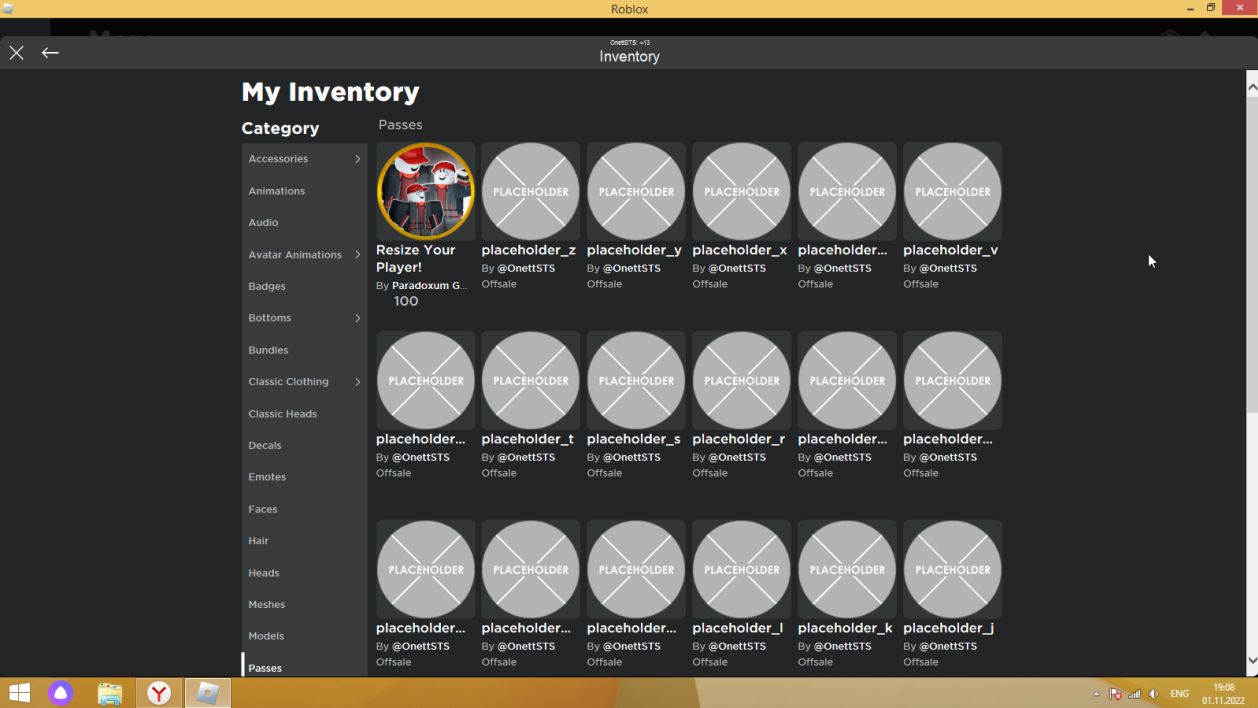Image resolution: width=1258 pixels, height=708 pixels.
Task: Open the Windows Start menu
Action: pos(19,692)
